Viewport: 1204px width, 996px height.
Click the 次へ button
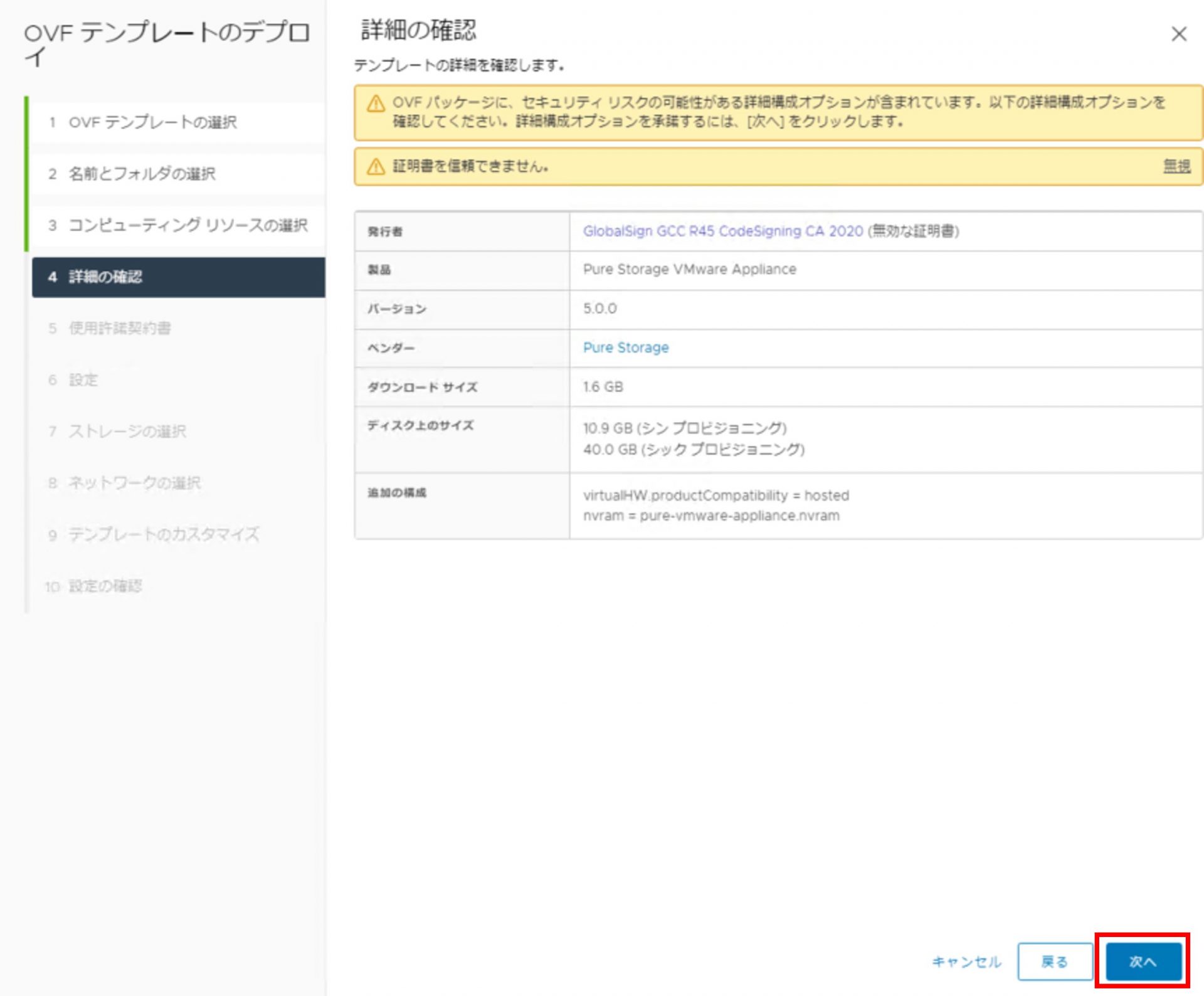(1143, 962)
